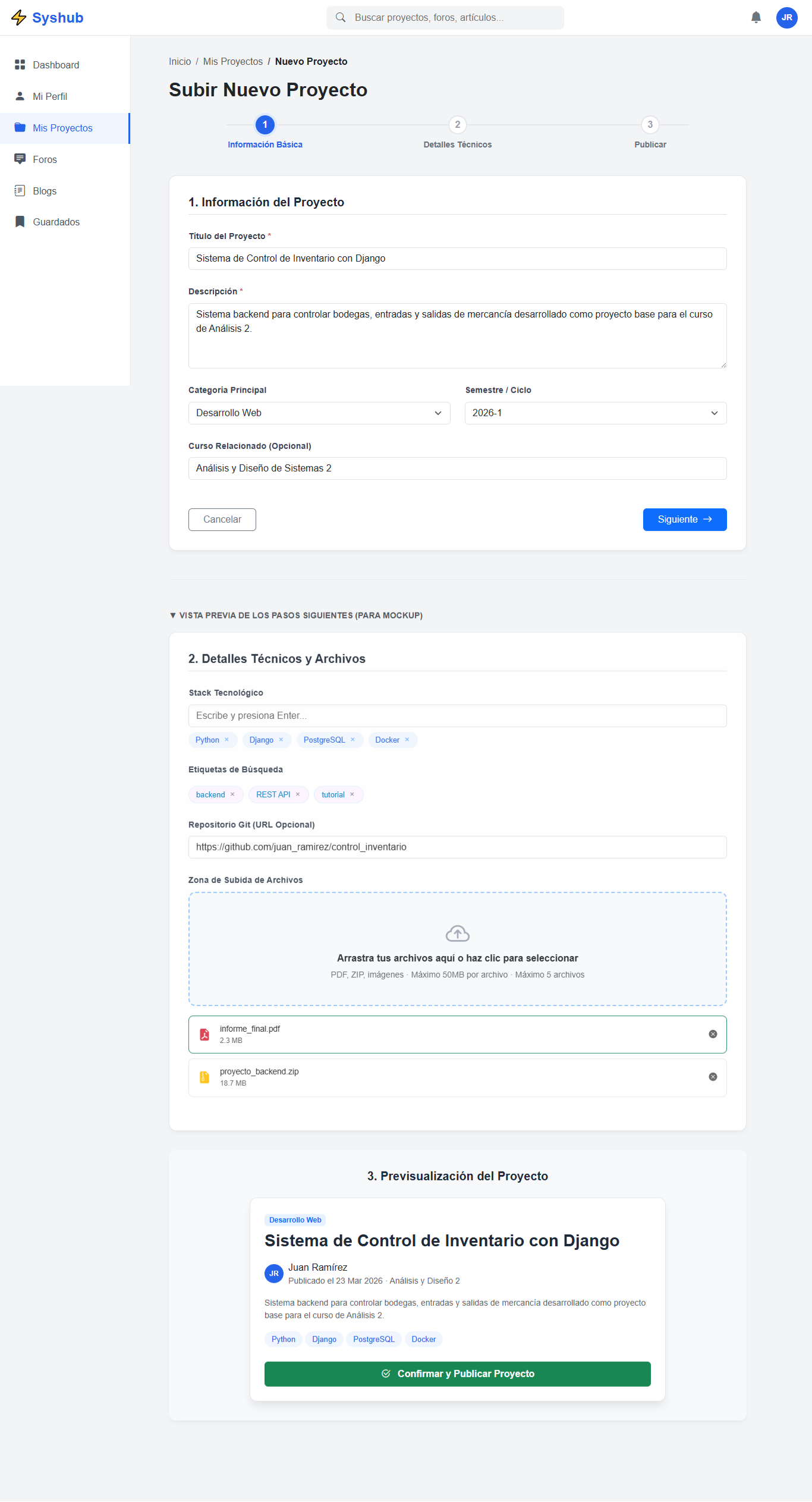The image size is (812, 1502).
Task: Click the preview project title heading
Action: coord(442,1241)
